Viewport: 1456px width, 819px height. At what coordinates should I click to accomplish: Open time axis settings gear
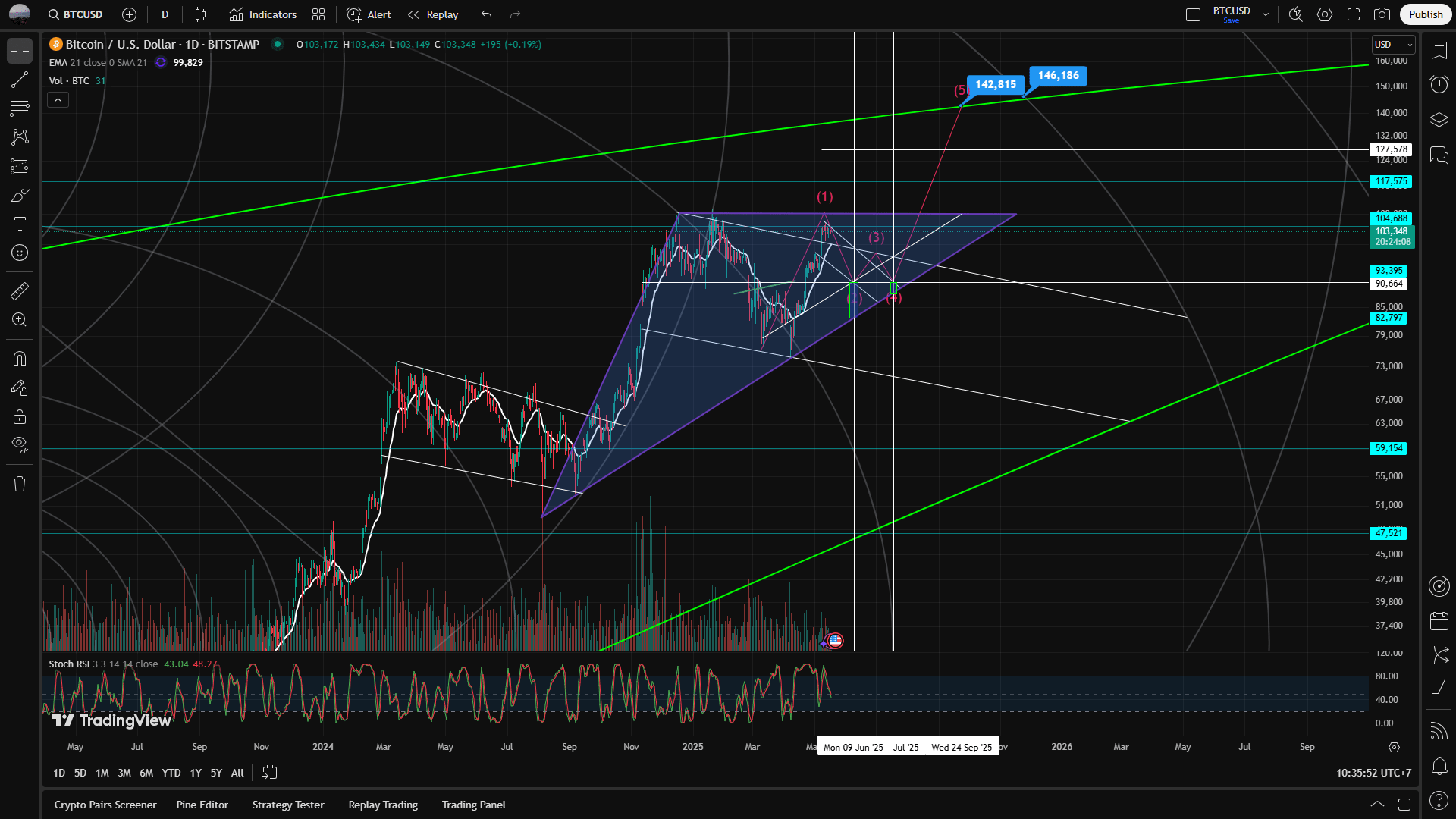coord(1394,747)
